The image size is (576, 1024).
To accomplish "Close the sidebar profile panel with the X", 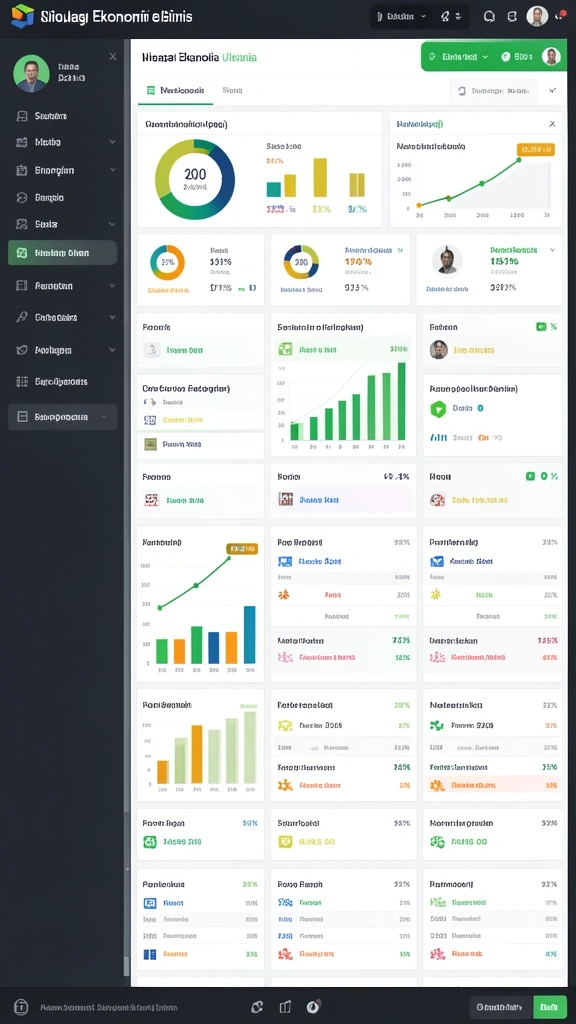I will click(112, 57).
